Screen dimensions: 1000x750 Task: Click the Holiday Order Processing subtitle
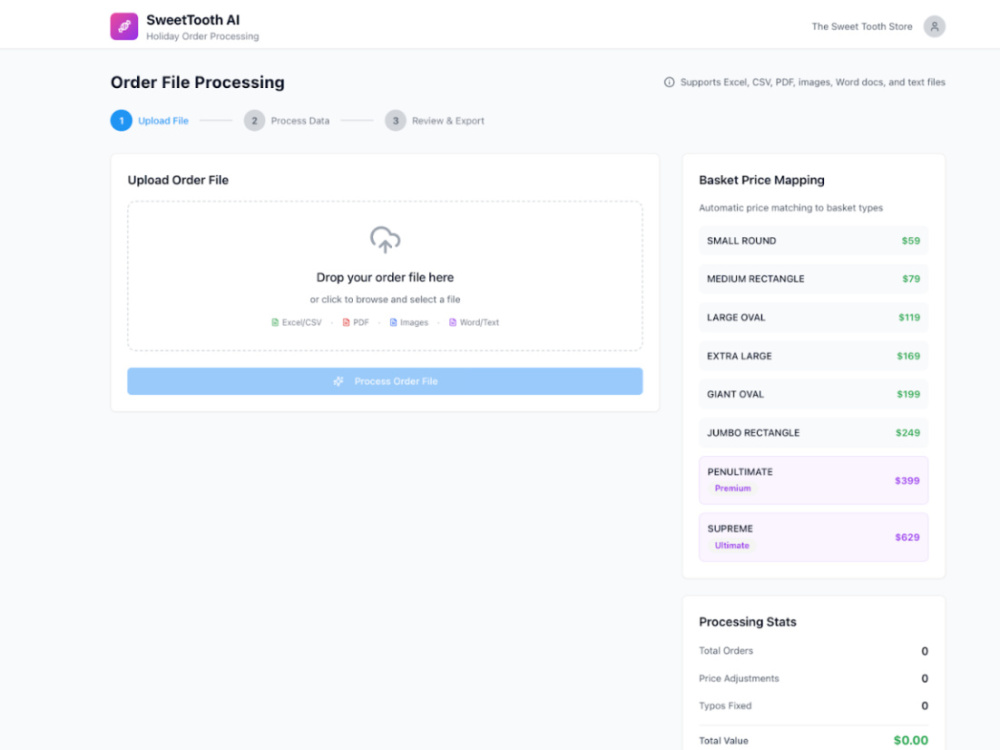[x=202, y=36]
